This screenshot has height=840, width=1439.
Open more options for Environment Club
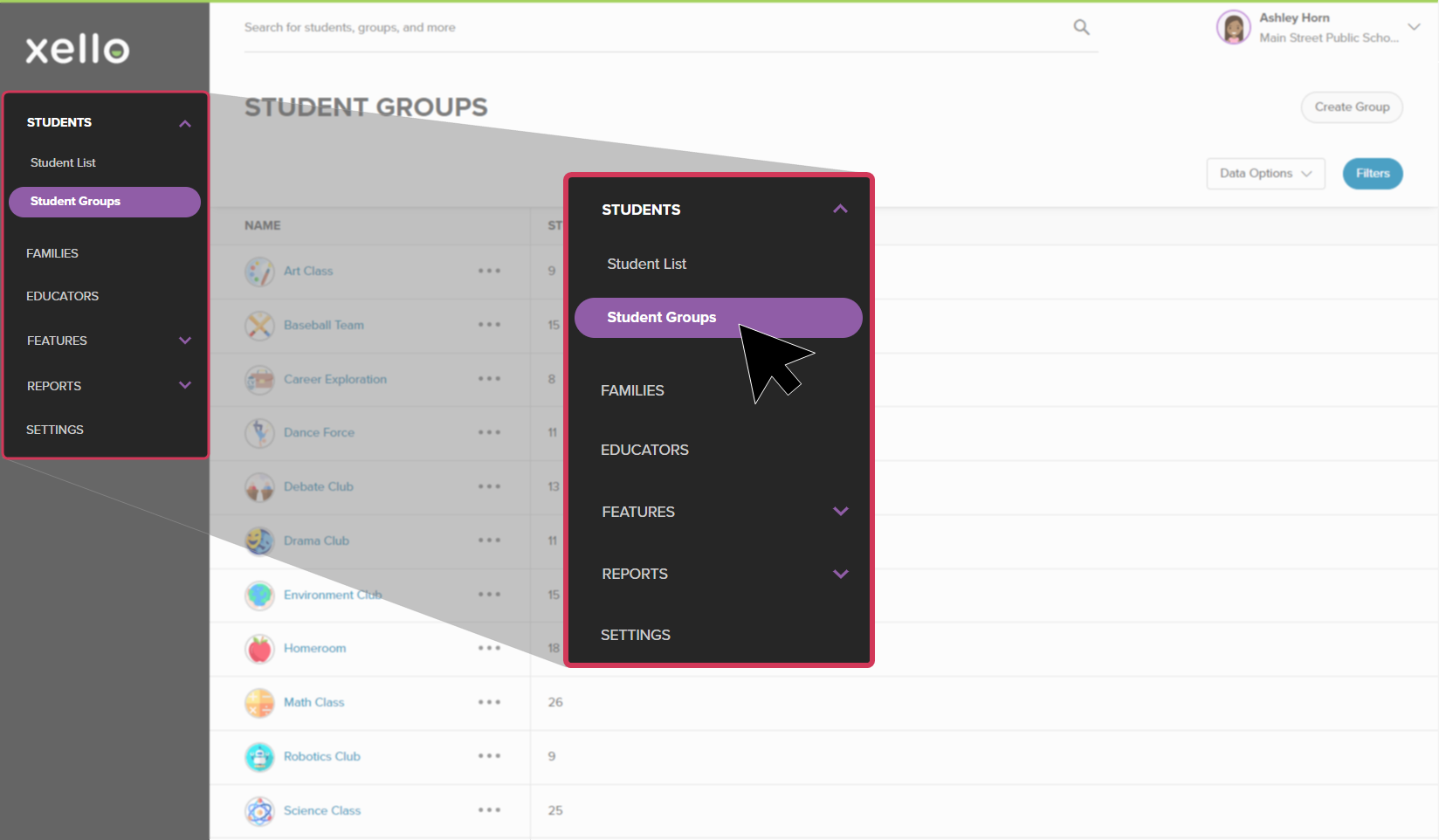489,595
